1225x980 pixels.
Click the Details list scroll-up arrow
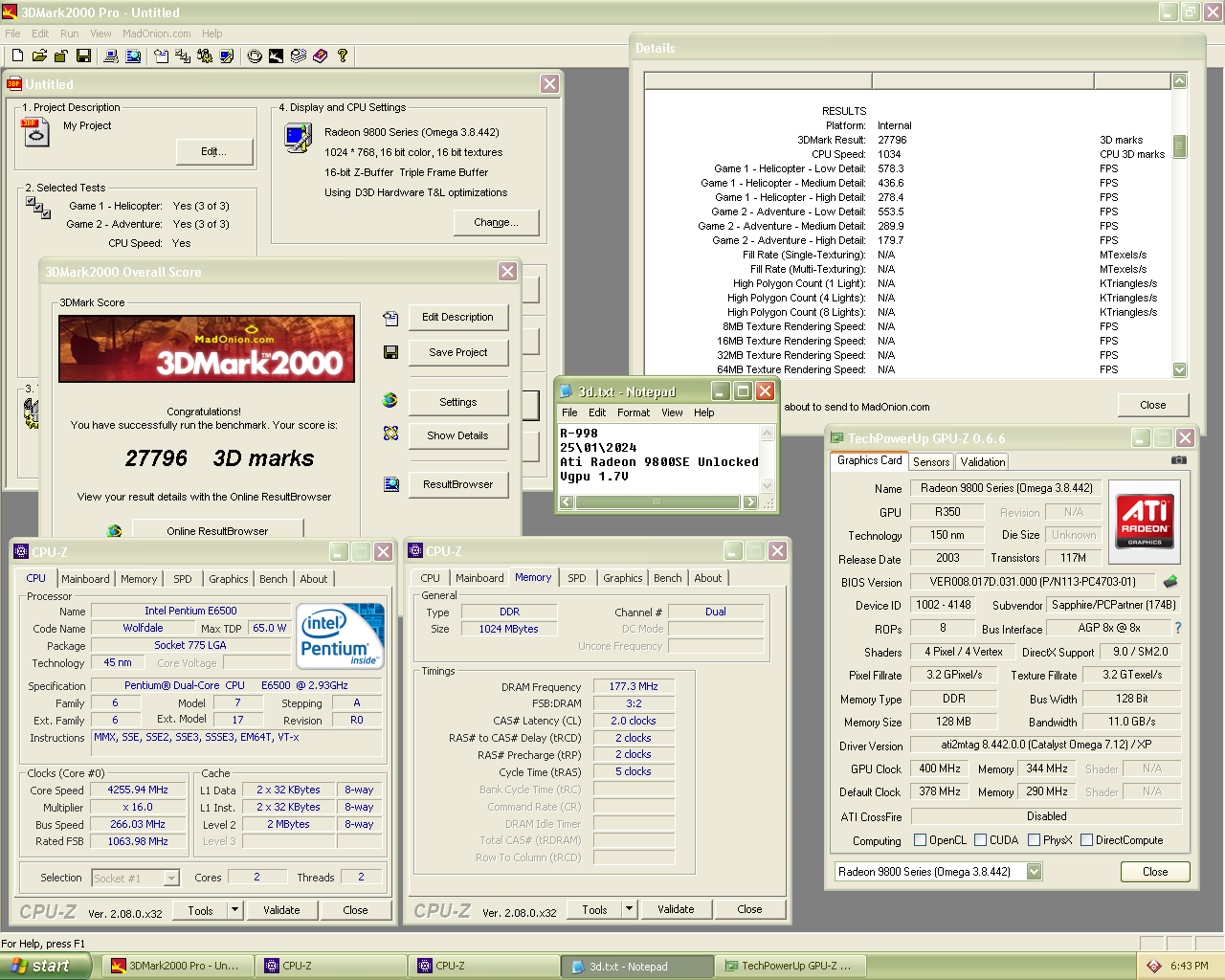(1179, 81)
